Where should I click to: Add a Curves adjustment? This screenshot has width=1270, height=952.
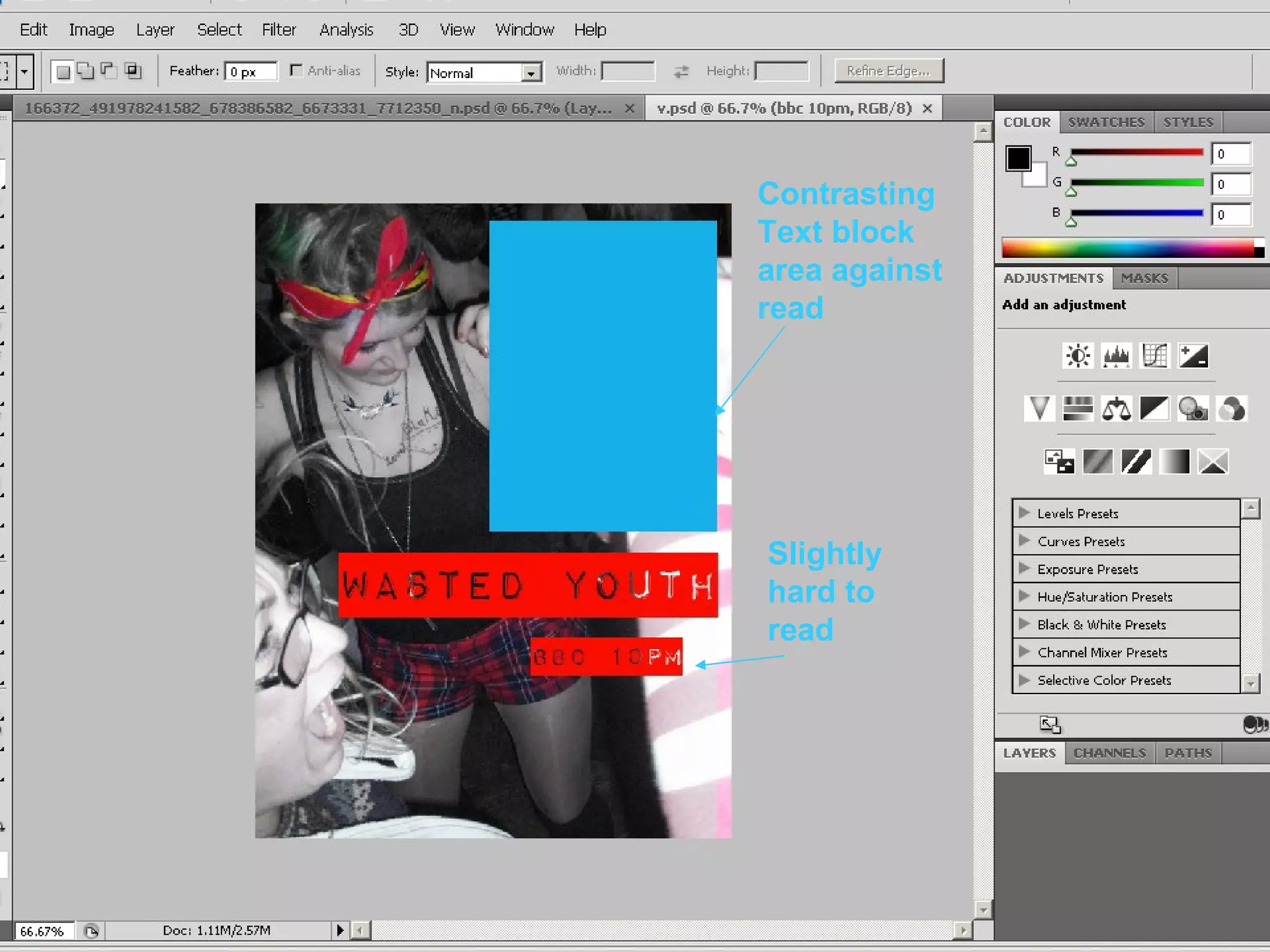[x=1155, y=356]
